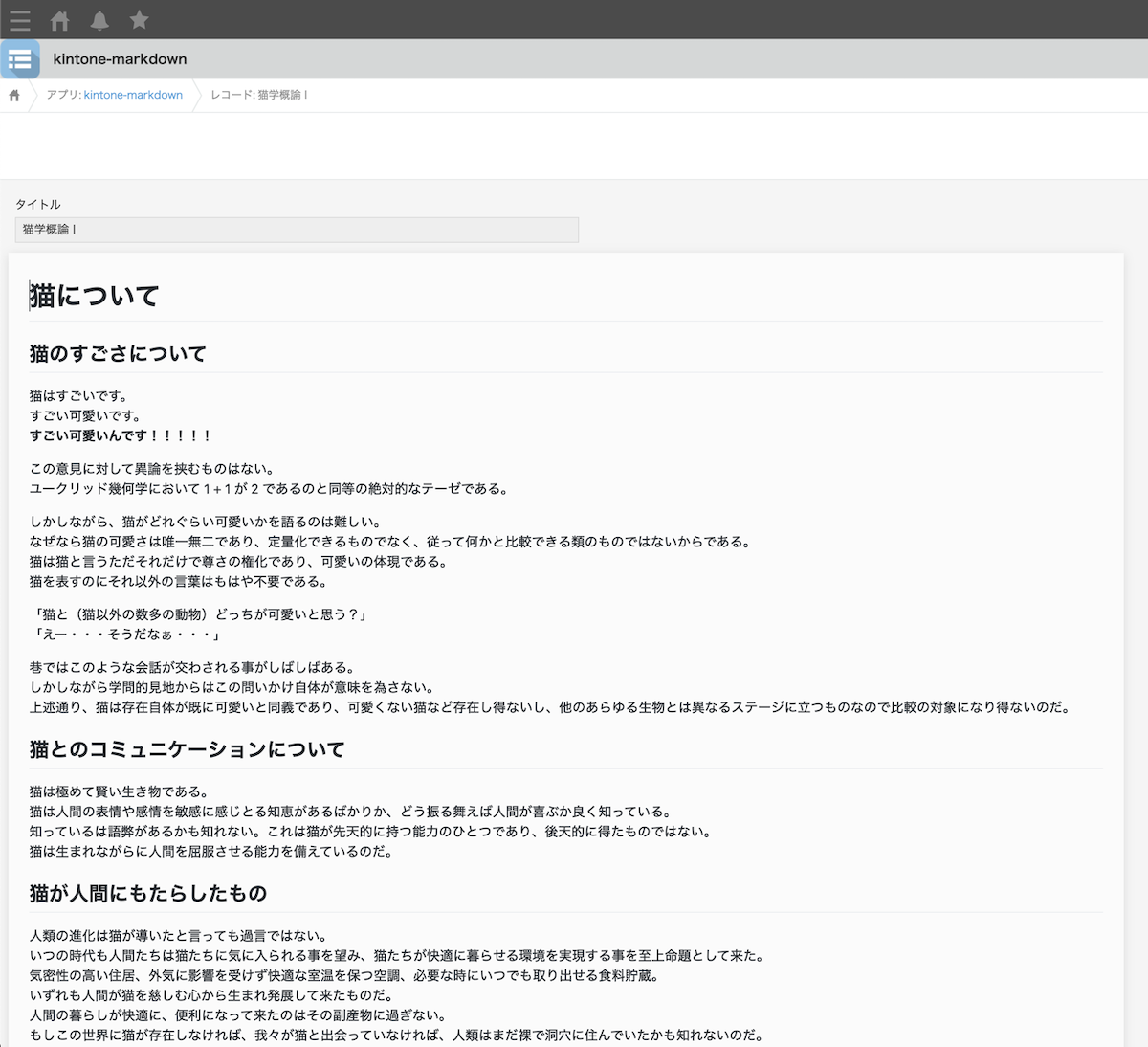Click the line starting 猫は猫と言うただそれだけで
Viewport: 1148px width, 1047px height.
click(239, 562)
